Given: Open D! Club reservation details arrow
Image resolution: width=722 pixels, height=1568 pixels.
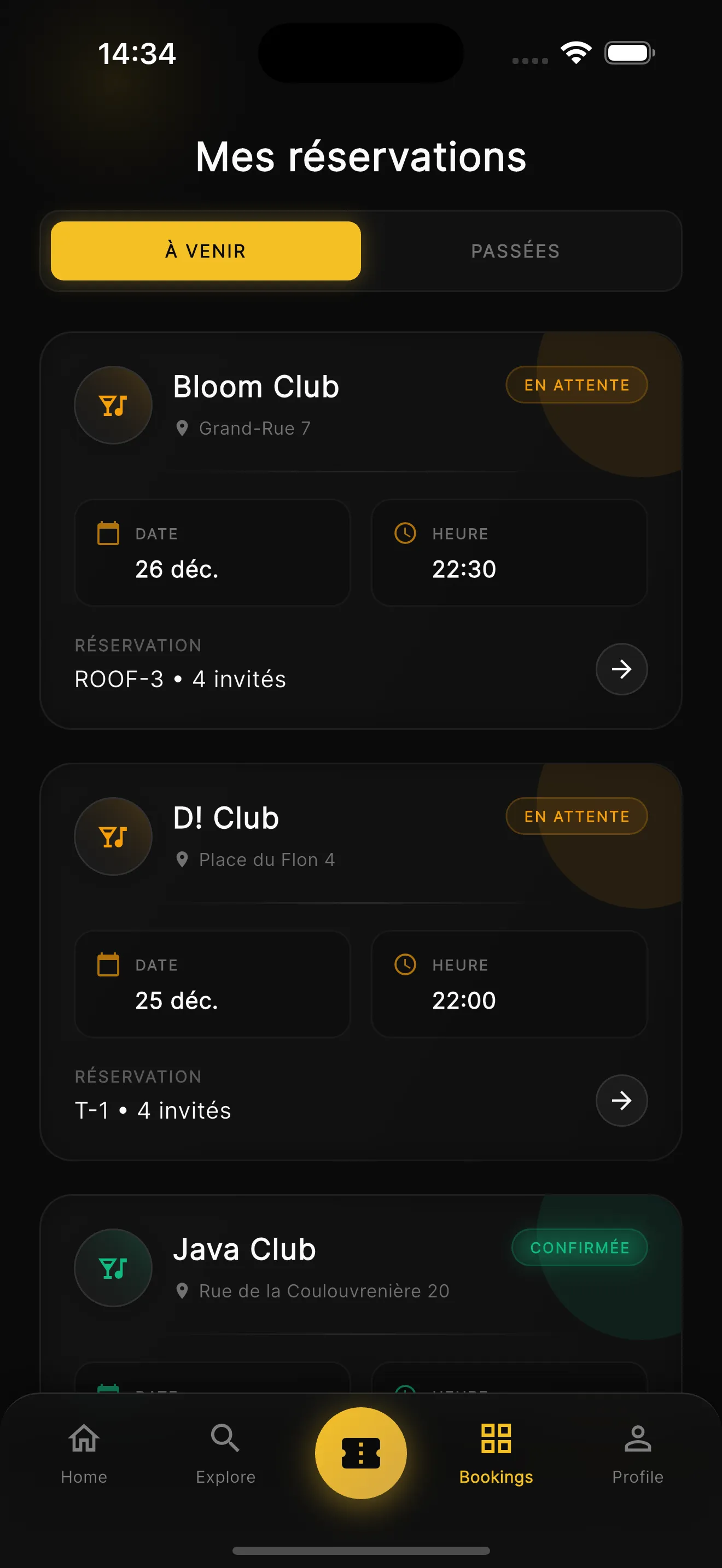Looking at the screenshot, I should coord(621,1101).
